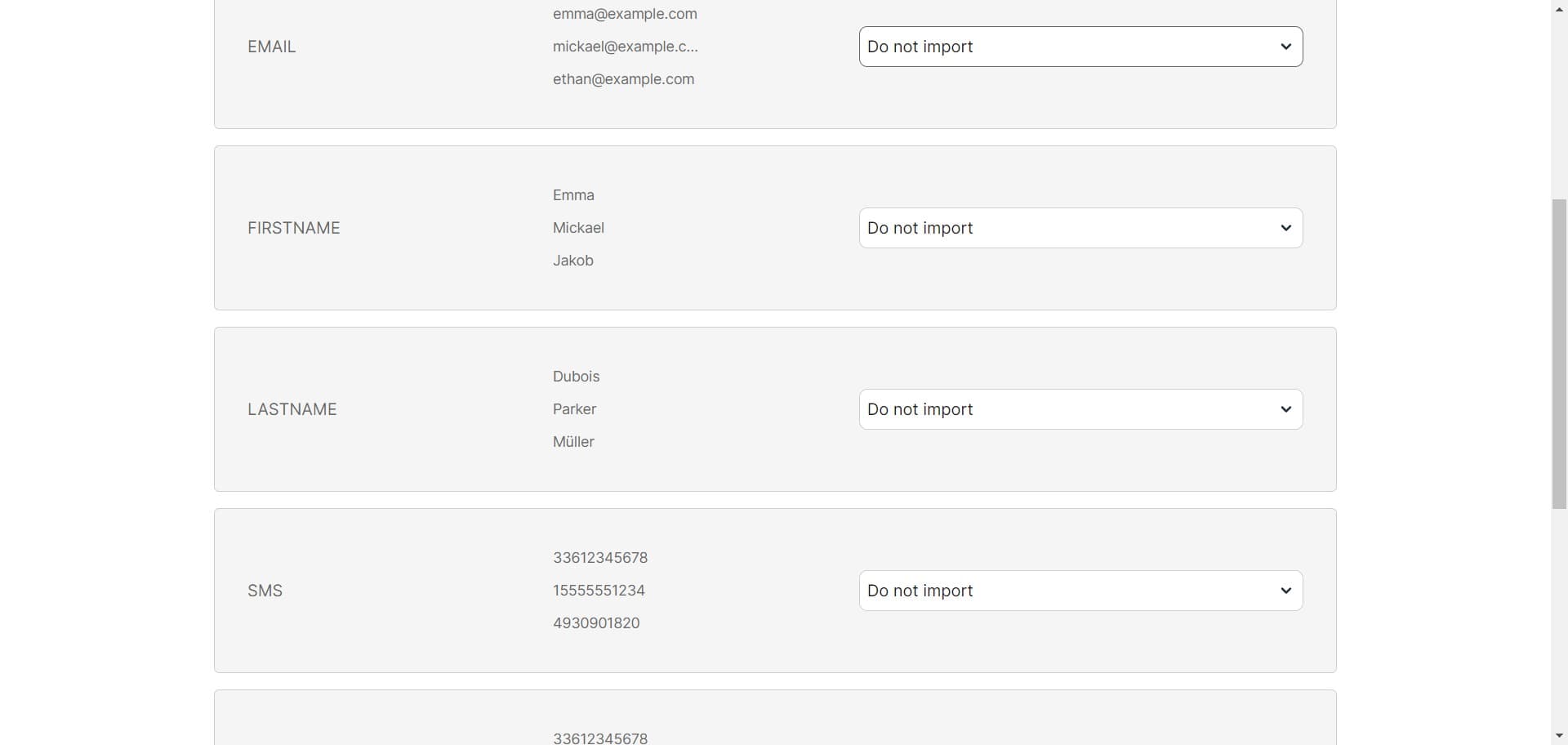1568x745 pixels.
Task: Select the phone number 4930901820
Action: pyautogui.click(x=596, y=622)
